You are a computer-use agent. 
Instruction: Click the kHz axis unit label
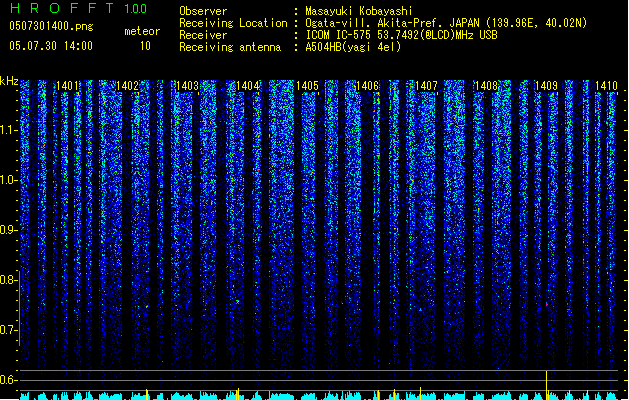(x=9, y=81)
